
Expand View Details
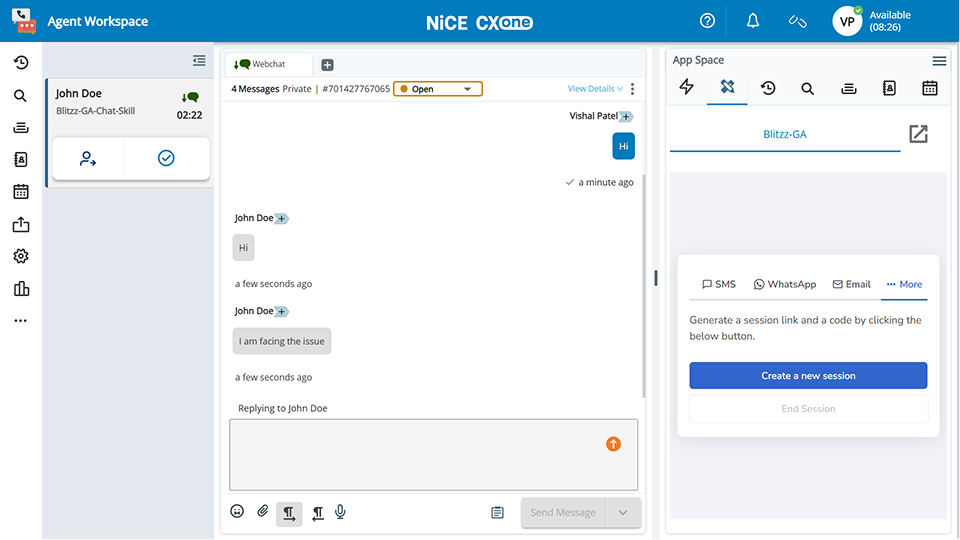[595, 89]
